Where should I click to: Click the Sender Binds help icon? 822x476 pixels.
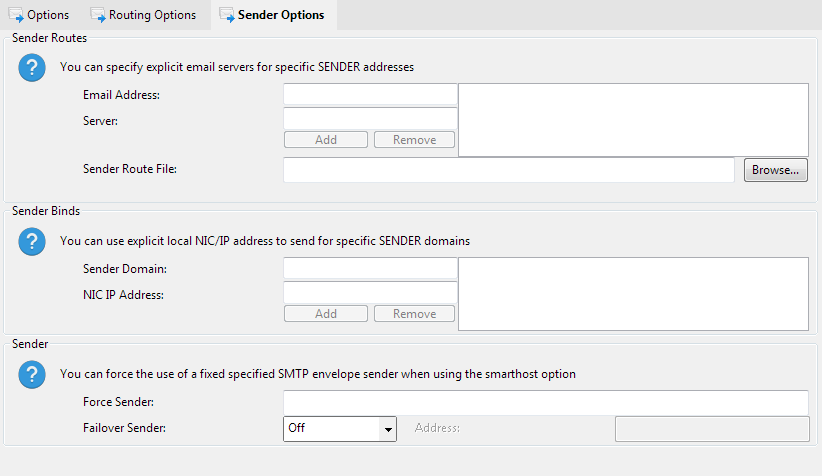point(33,241)
